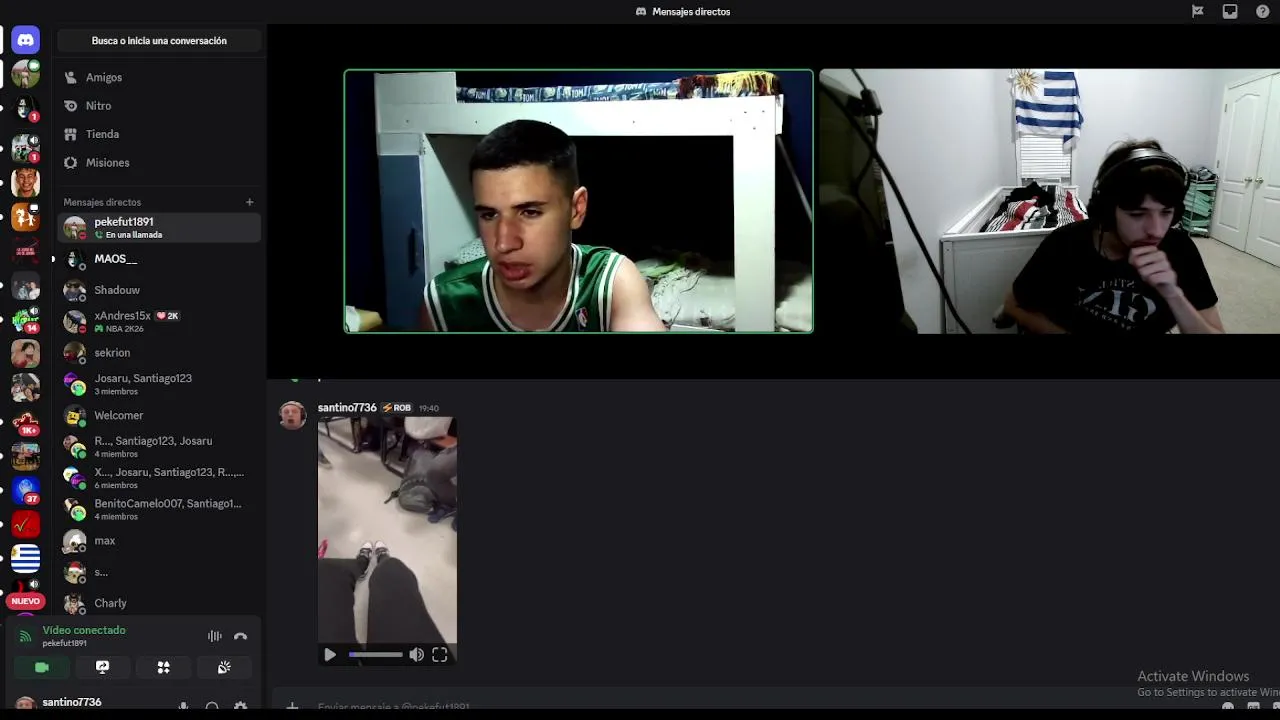Open the server with red checkmark icon
Image resolution: width=1280 pixels, height=720 pixels.
tap(26, 524)
